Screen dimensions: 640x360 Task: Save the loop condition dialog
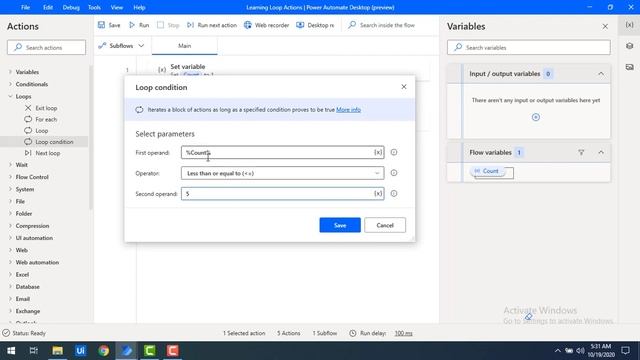pyautogui.click(x=340, y=225)
